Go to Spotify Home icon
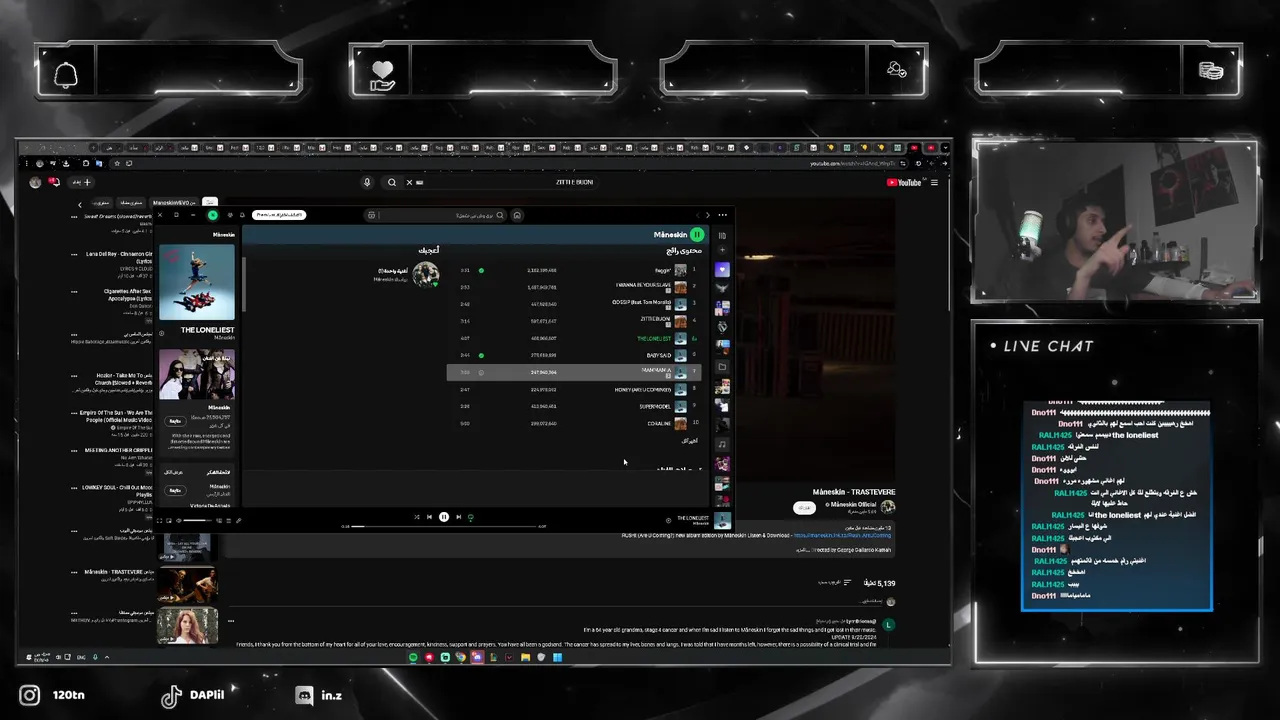Screen dimensions: 1280x720 pos(517,215)
